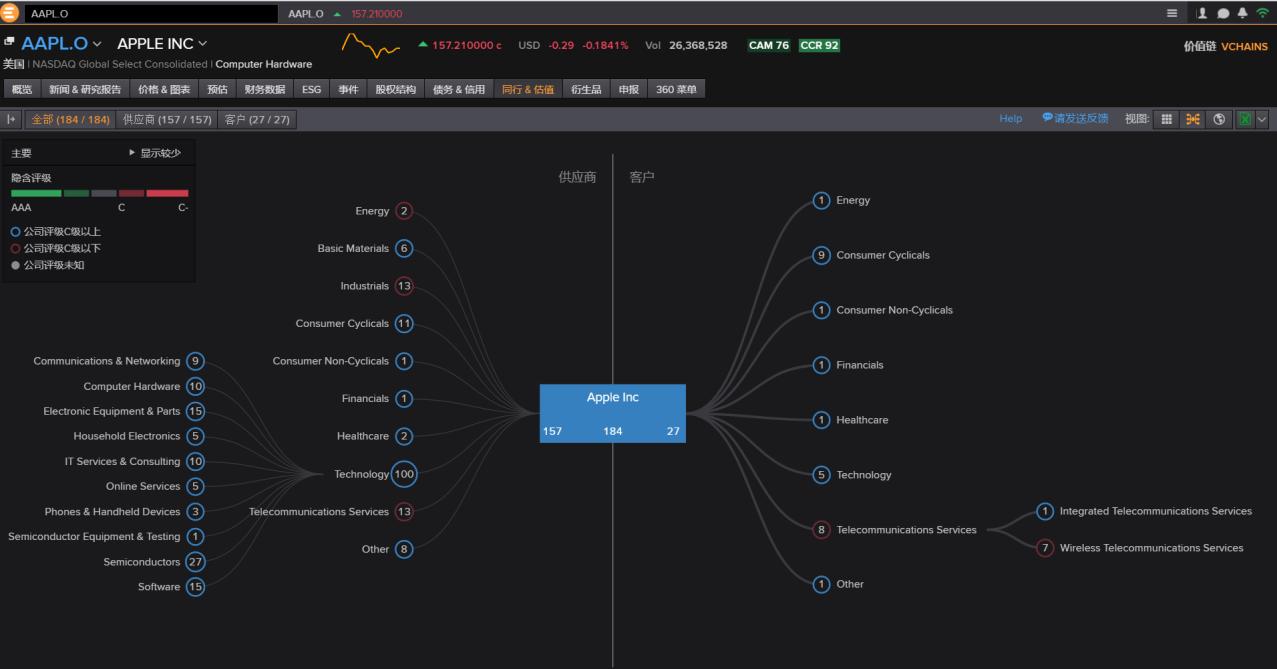Image resolution: width=1277 pixels, height=669 pixels.
Task: Collapse the legend with 显示较少
Action: [x=155, y=153]
